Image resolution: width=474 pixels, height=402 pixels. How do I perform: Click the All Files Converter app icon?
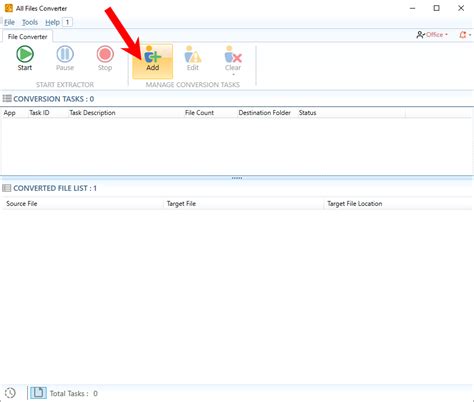click(x=9, y=8)
